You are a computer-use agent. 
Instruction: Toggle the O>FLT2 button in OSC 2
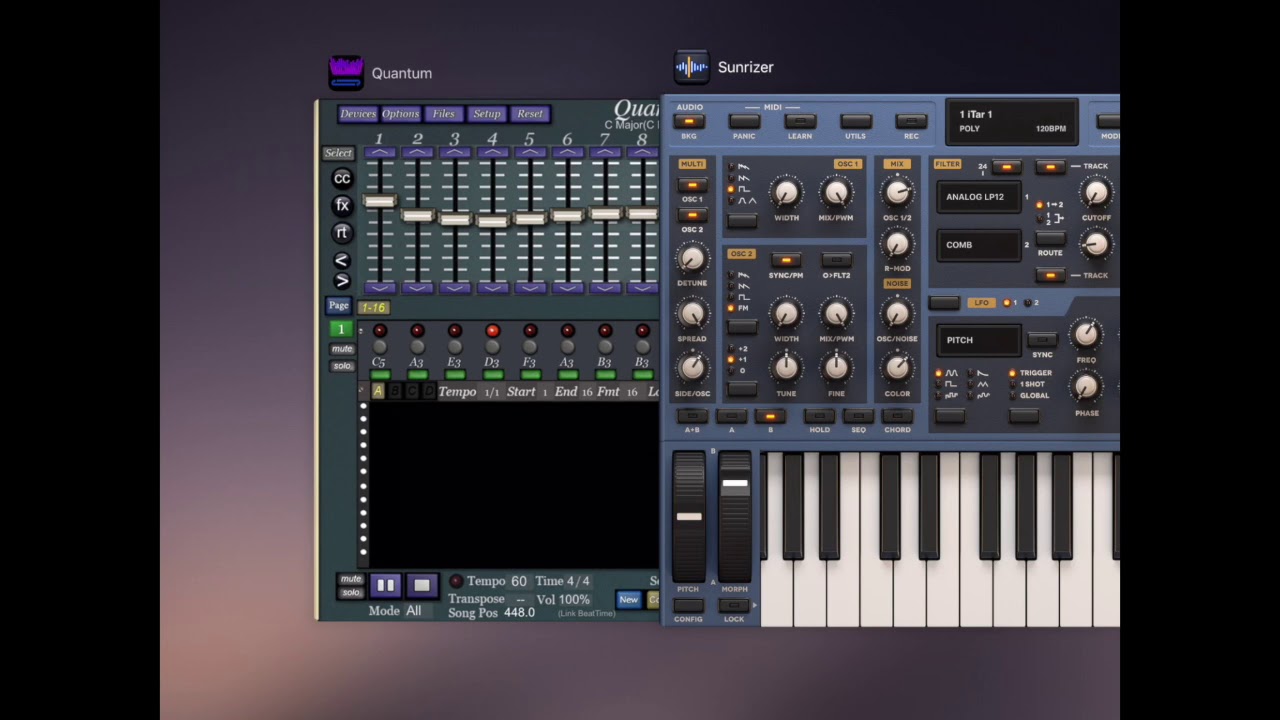836,260
